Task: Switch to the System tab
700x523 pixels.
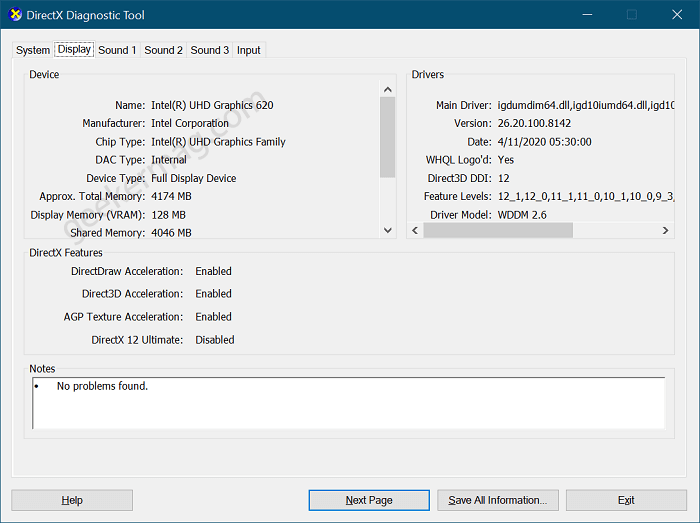Action: coord(33,50)
